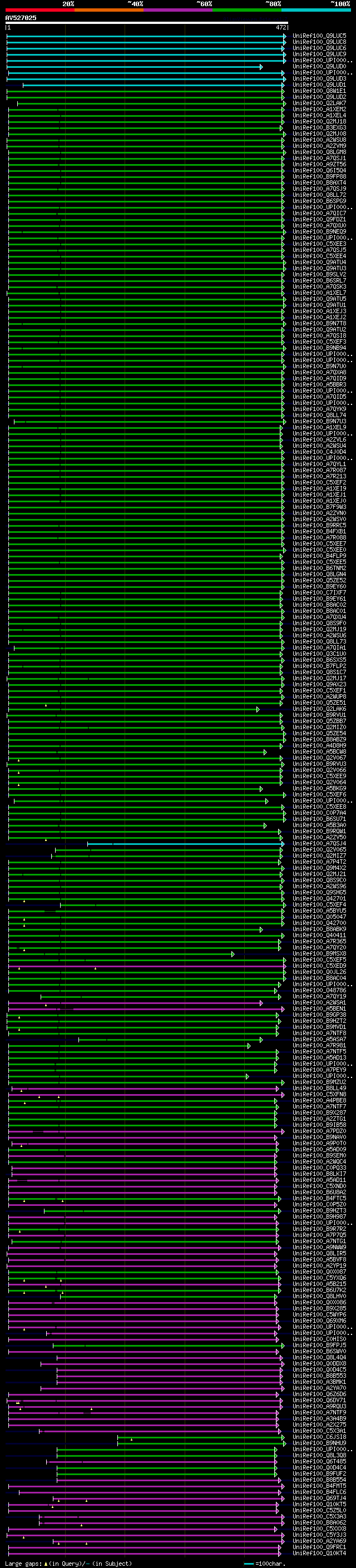Click label UniRef100_Q2LAK7
Image resolution: width=356 pixels, height=1568 pixels.
click(x=319, y=103)
